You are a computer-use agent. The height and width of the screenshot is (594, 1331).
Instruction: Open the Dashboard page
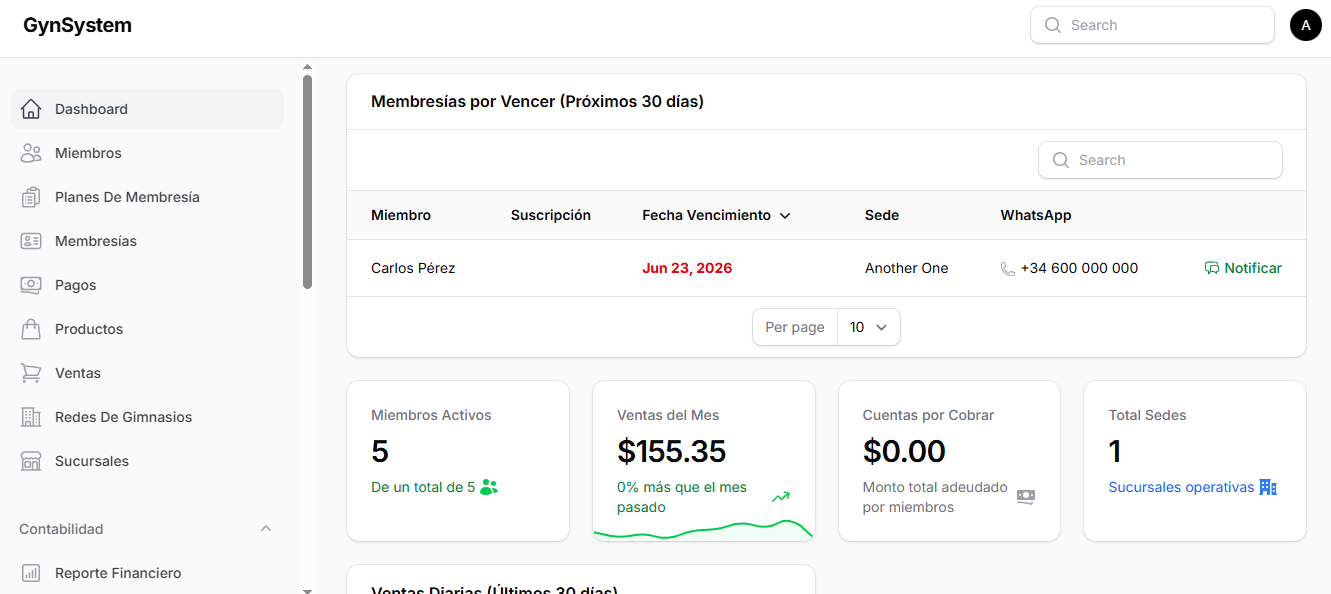click(147, 109)
